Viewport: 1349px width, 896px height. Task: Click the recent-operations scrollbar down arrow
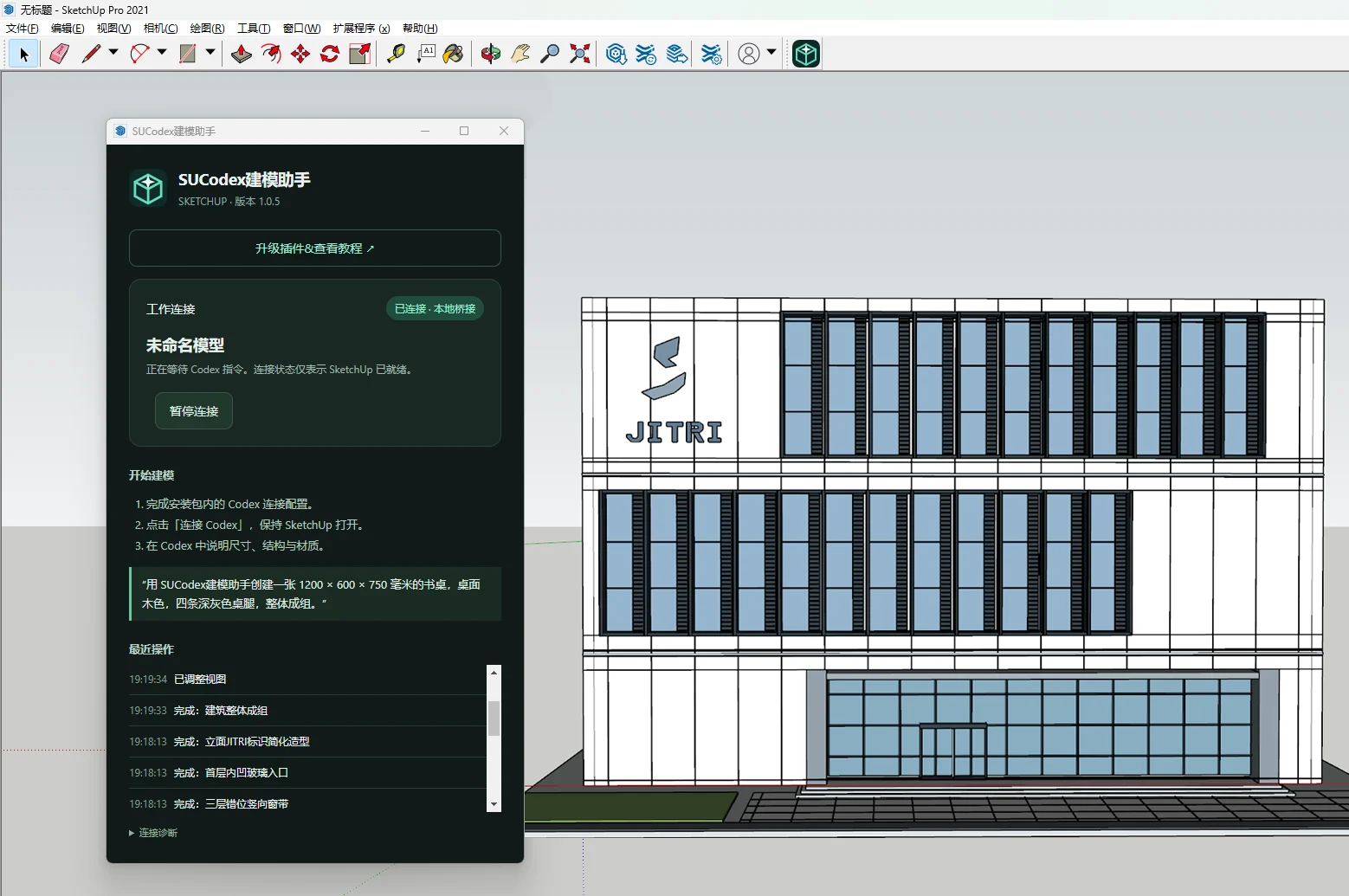click(x=494, y=805)
